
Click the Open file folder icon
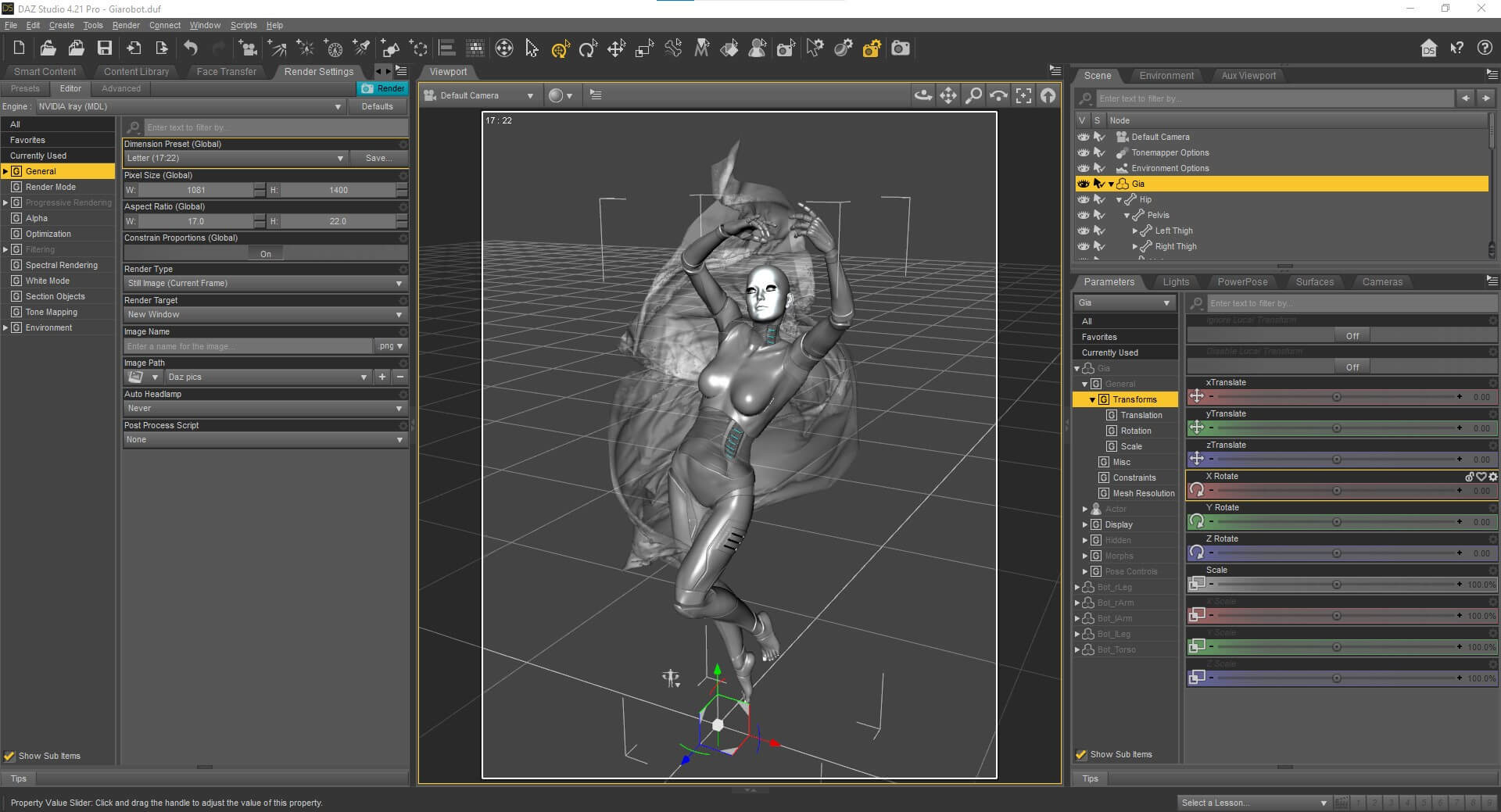48,48
